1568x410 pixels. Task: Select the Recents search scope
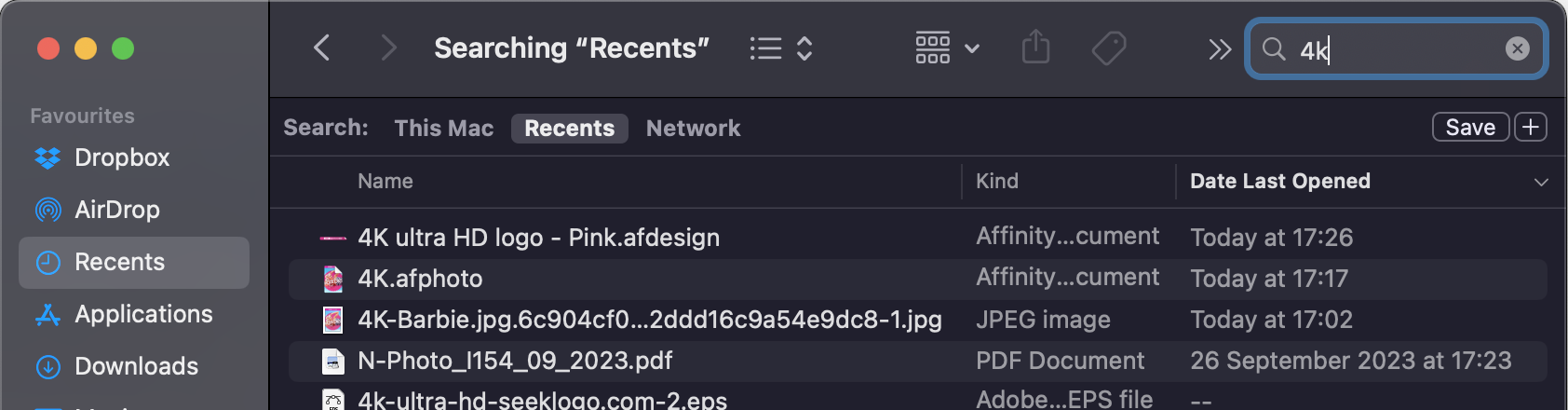tap(570, 128)
